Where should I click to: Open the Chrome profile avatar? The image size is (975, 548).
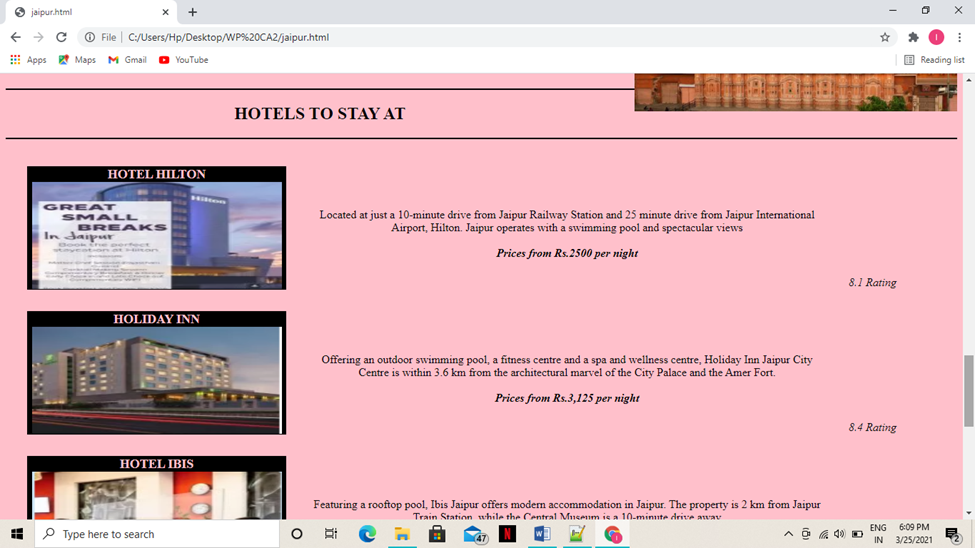tap(936, 37)
